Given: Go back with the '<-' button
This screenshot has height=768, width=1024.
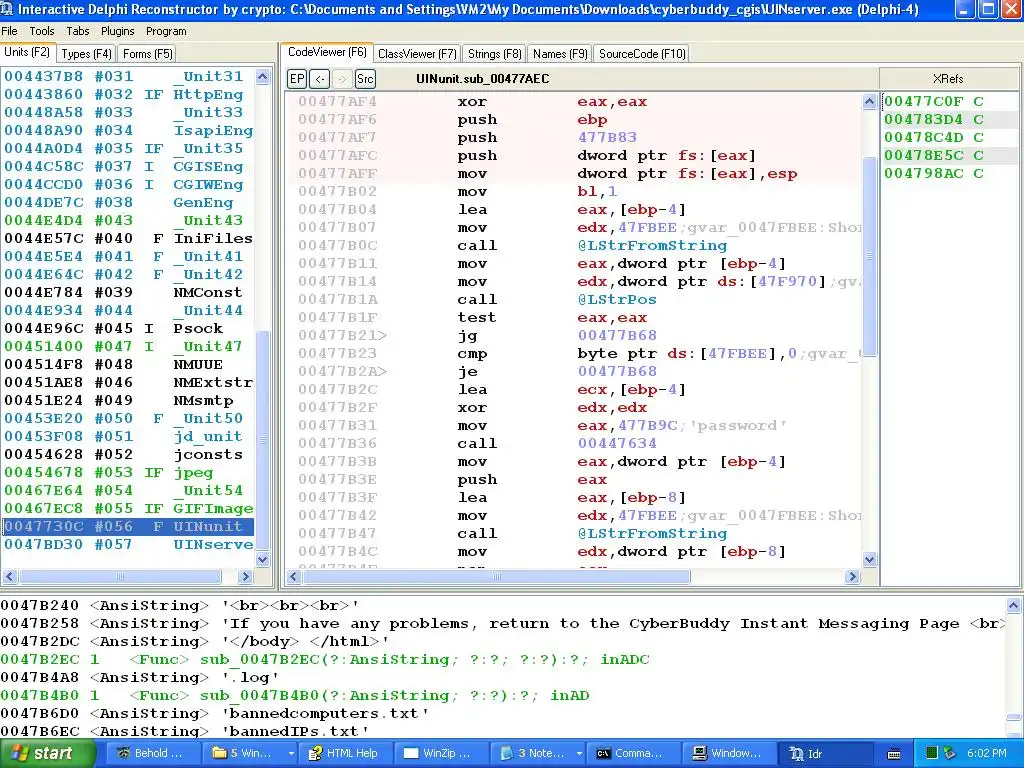Looking at the screenshot, I should click(319, 79).
